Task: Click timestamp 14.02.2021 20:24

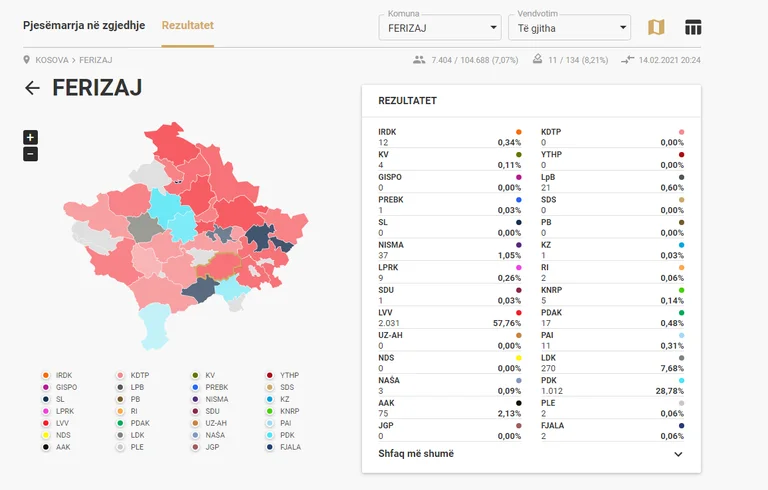Action: coord(670,60)
